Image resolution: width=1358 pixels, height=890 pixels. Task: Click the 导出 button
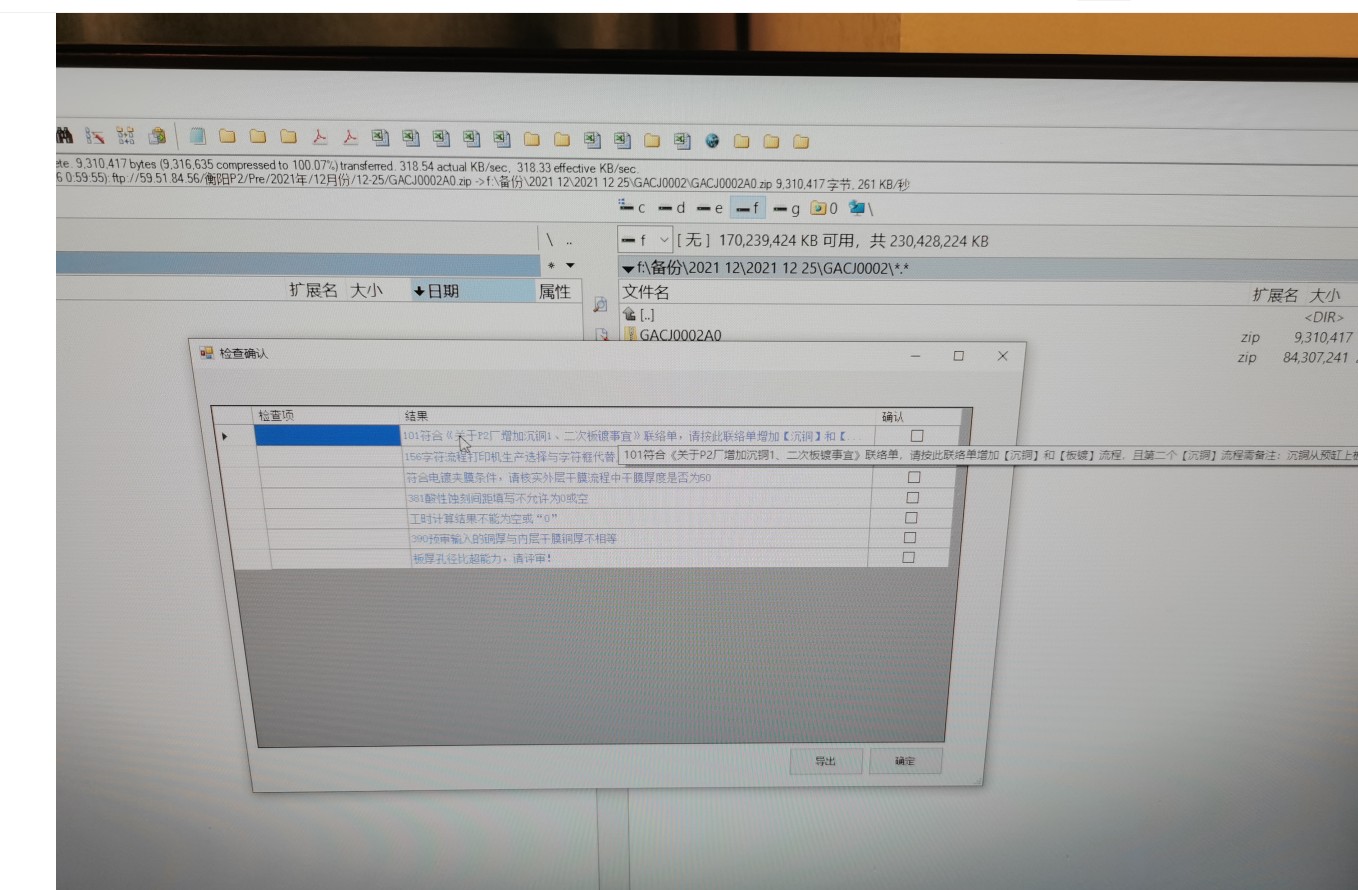pos(825,761)
